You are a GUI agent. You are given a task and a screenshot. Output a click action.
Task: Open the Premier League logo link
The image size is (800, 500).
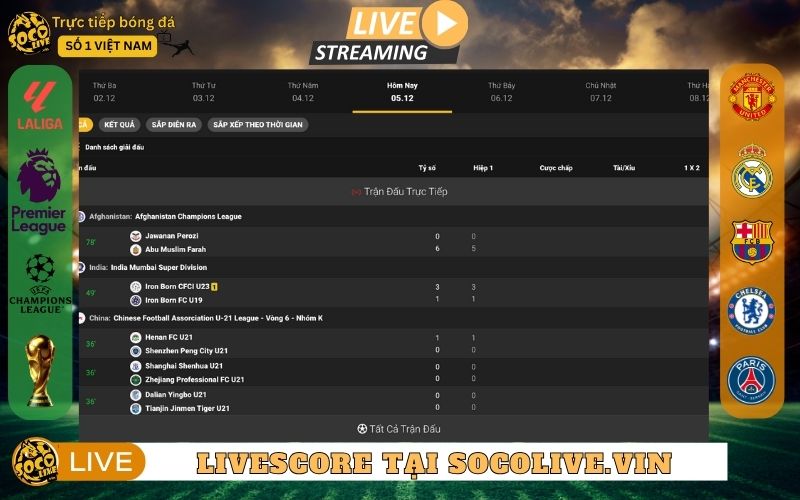point(39,191)
